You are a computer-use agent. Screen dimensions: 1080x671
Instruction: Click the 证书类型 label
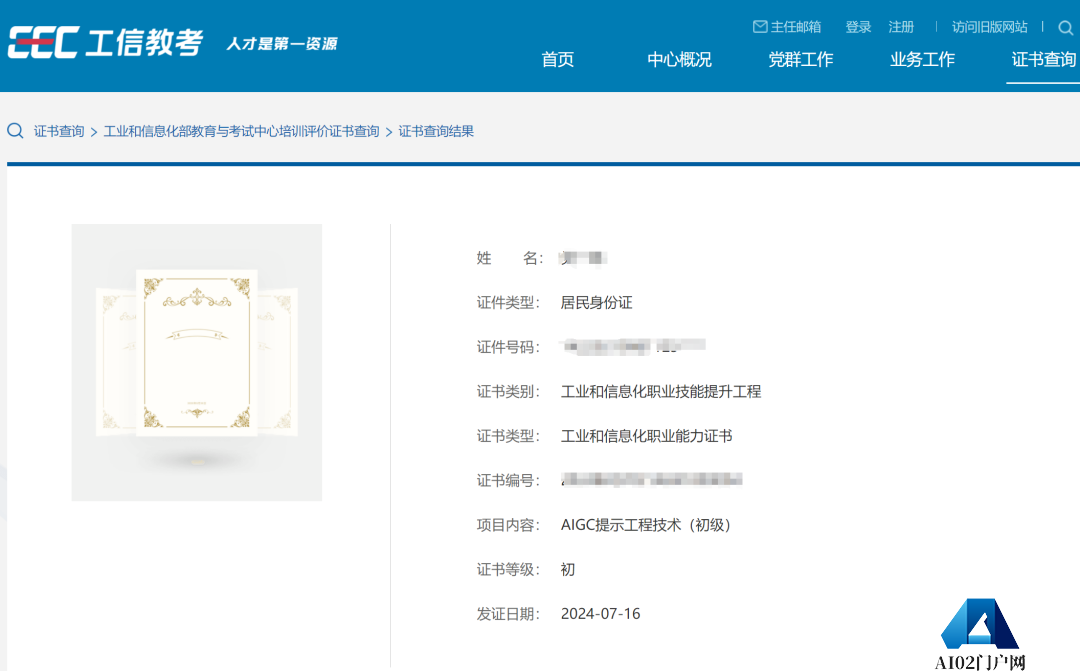[x=508, y=436]
